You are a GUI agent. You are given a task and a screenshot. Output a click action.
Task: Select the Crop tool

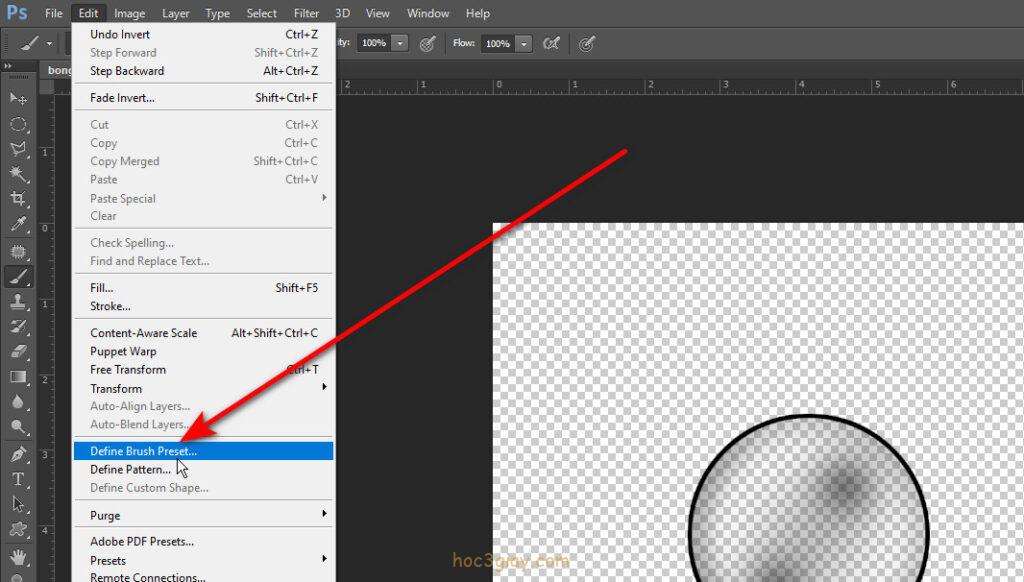tap(18, 199)
